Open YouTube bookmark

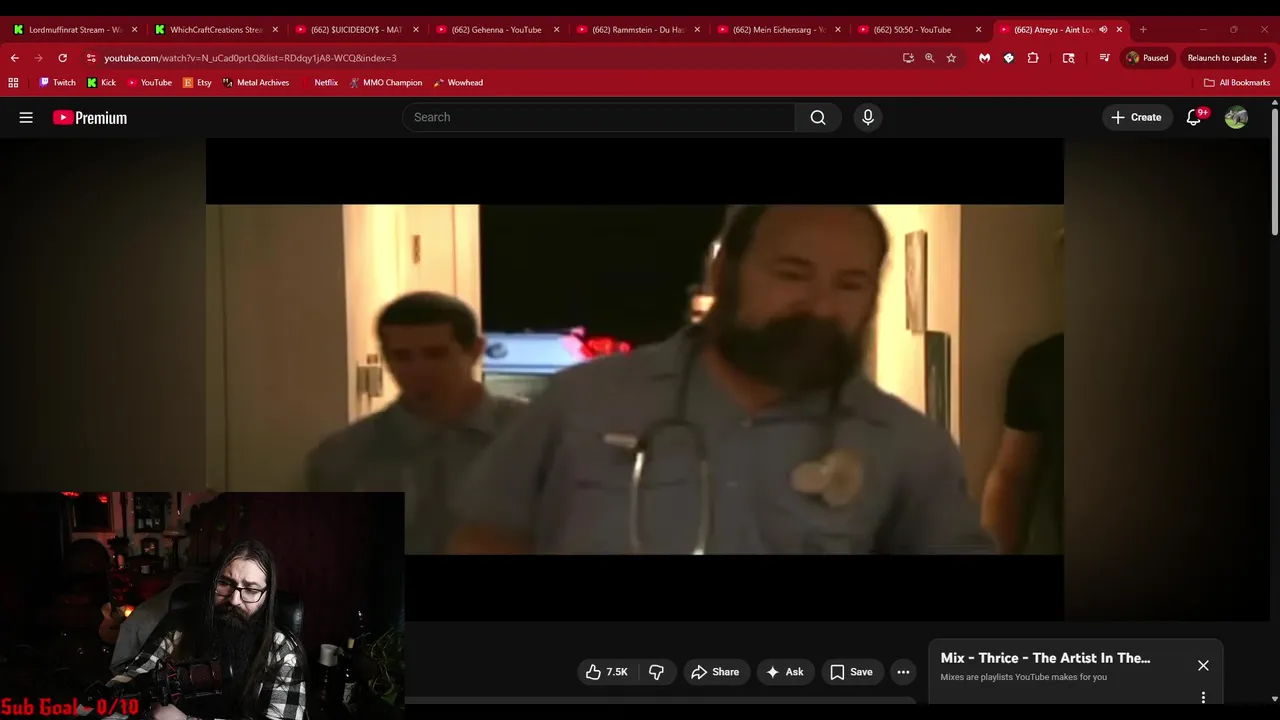tap(149, 83)
